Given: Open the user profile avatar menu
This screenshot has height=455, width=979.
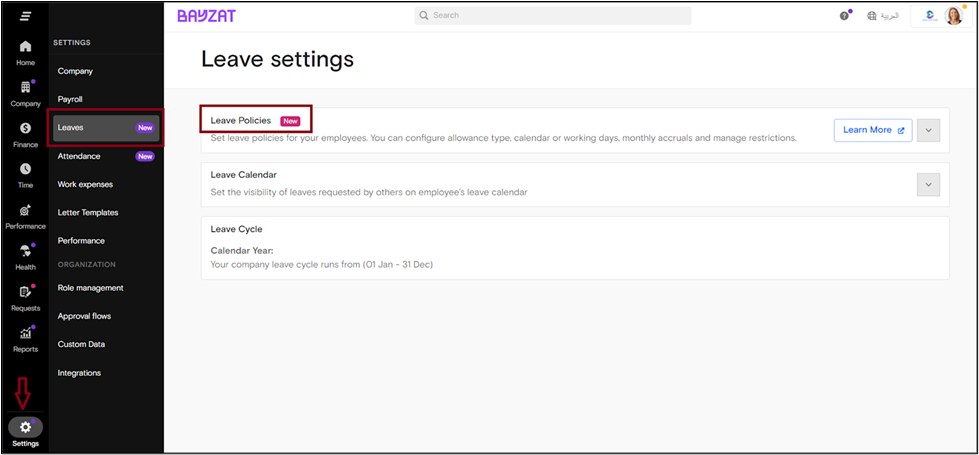Looking at the screenshot, I should pos(953,16).
